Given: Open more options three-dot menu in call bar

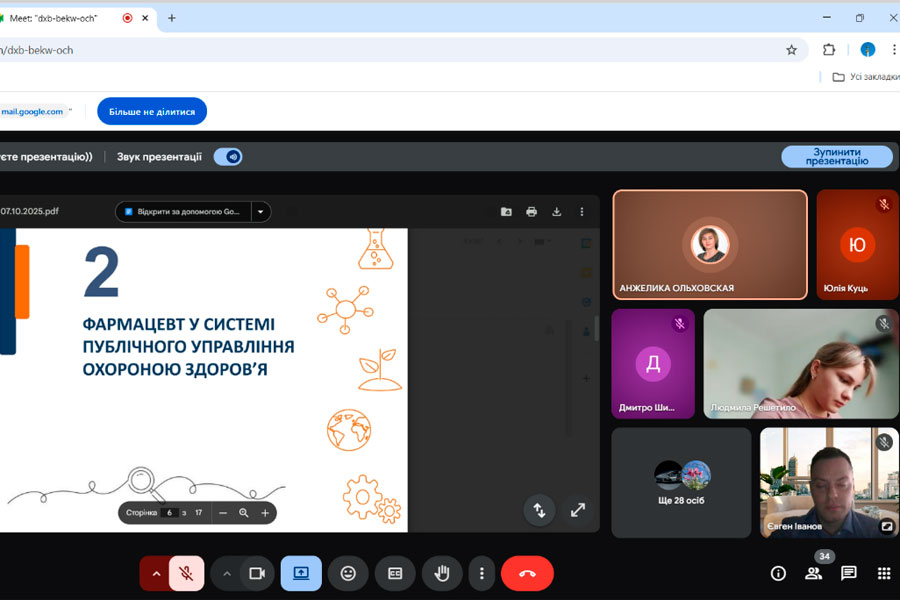Looking at the screenshot, I should pos(482,573).
